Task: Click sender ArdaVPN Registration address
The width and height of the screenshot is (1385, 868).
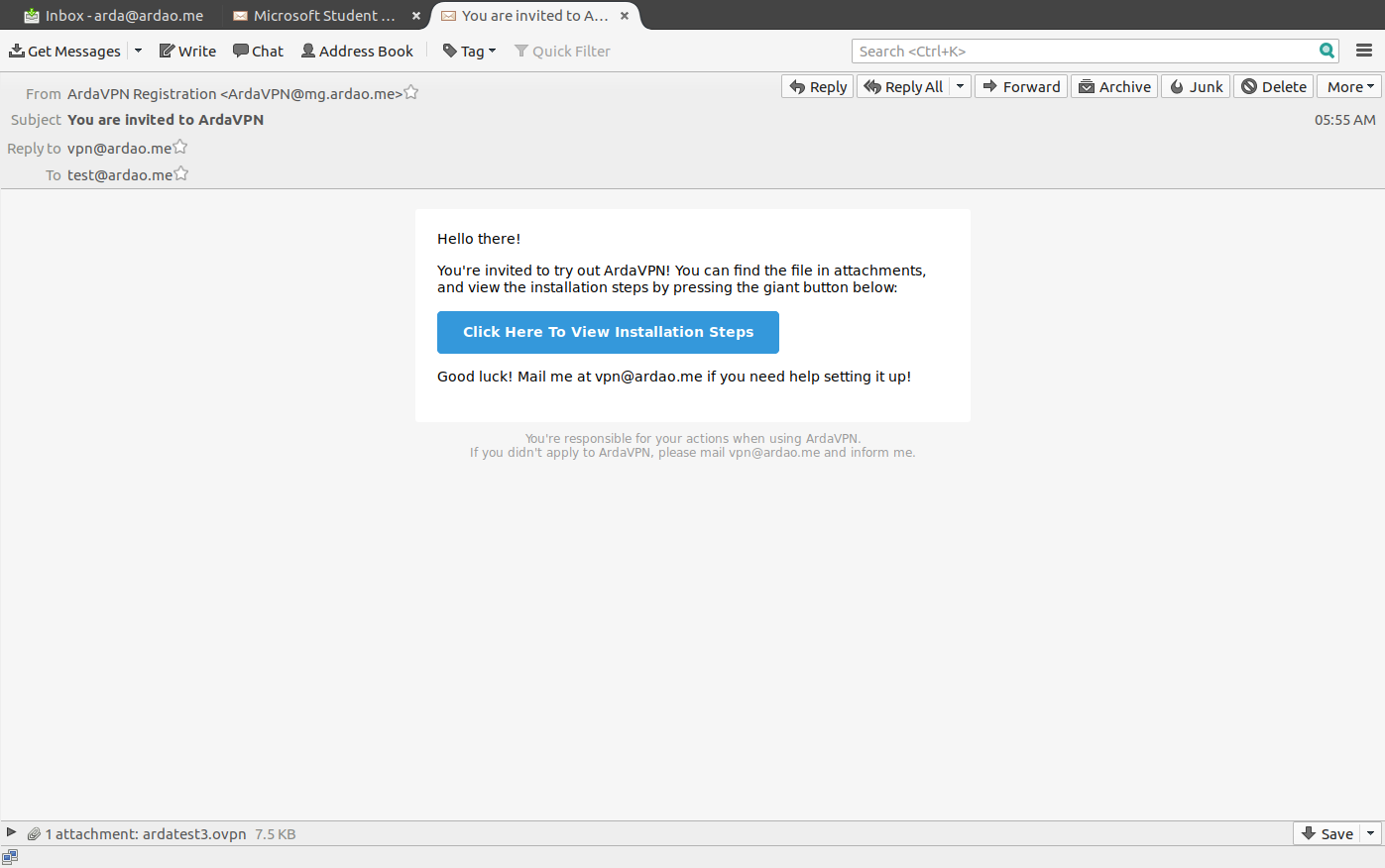Action: coord(235,93)
